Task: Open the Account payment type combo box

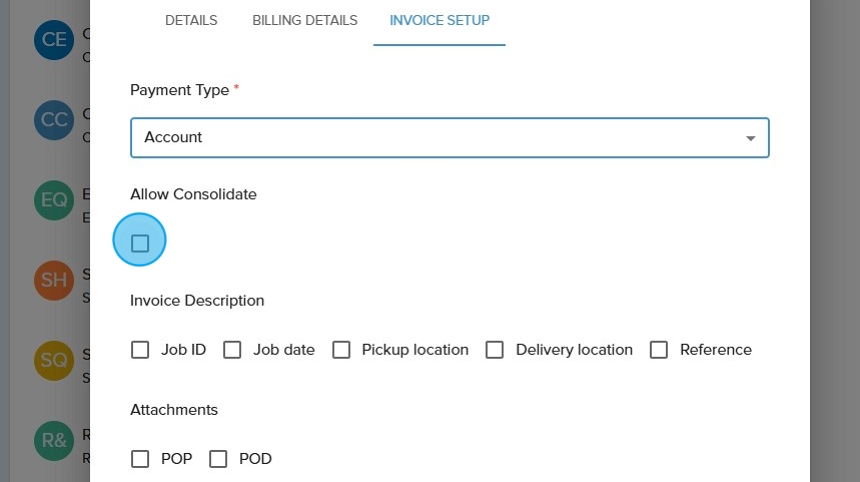Action: 440,138
